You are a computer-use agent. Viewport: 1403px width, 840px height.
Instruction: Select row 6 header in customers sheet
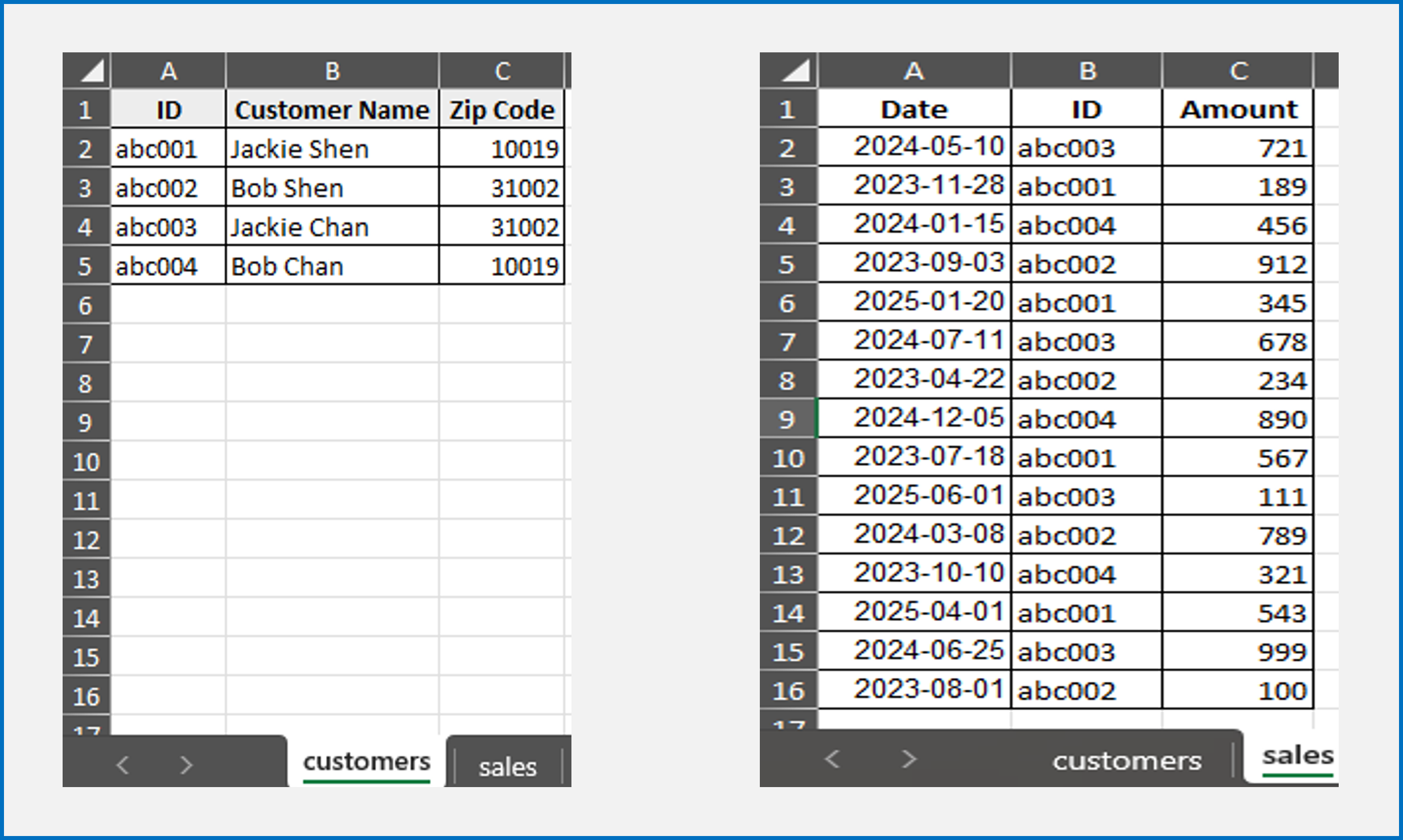pyautogui.click(x=85, y=306)
